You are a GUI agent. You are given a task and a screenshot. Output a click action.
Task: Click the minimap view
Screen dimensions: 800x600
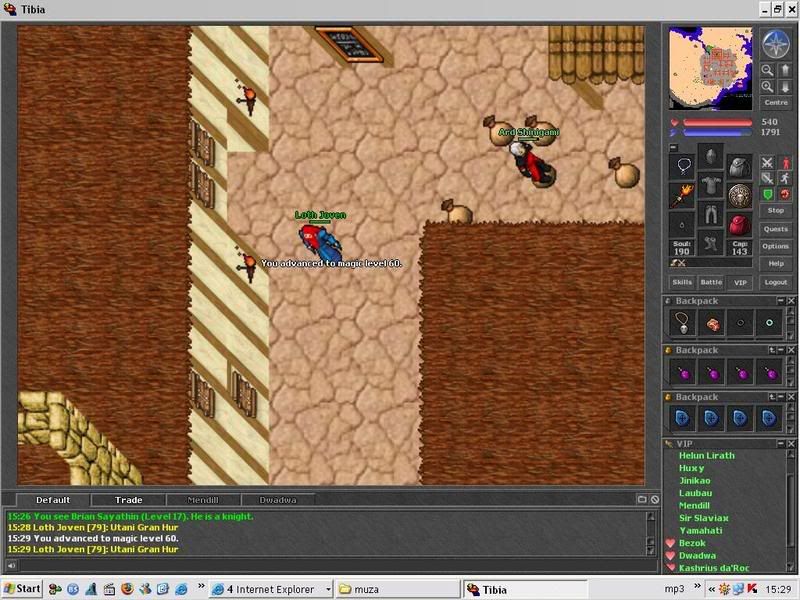point(710,68)
